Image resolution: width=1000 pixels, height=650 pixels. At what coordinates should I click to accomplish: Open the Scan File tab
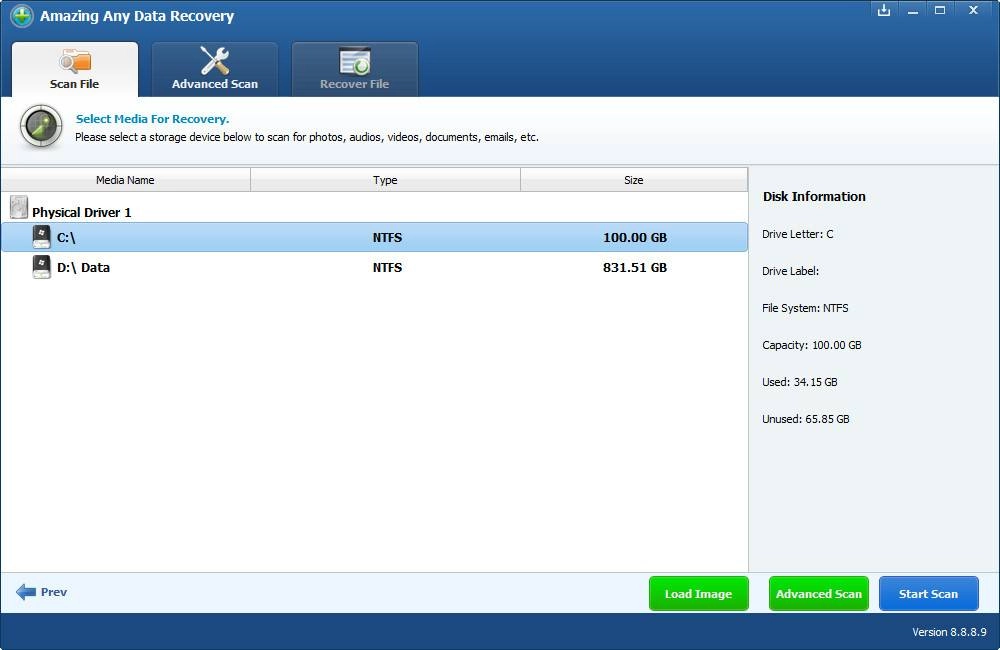click(x=75, y=70)
